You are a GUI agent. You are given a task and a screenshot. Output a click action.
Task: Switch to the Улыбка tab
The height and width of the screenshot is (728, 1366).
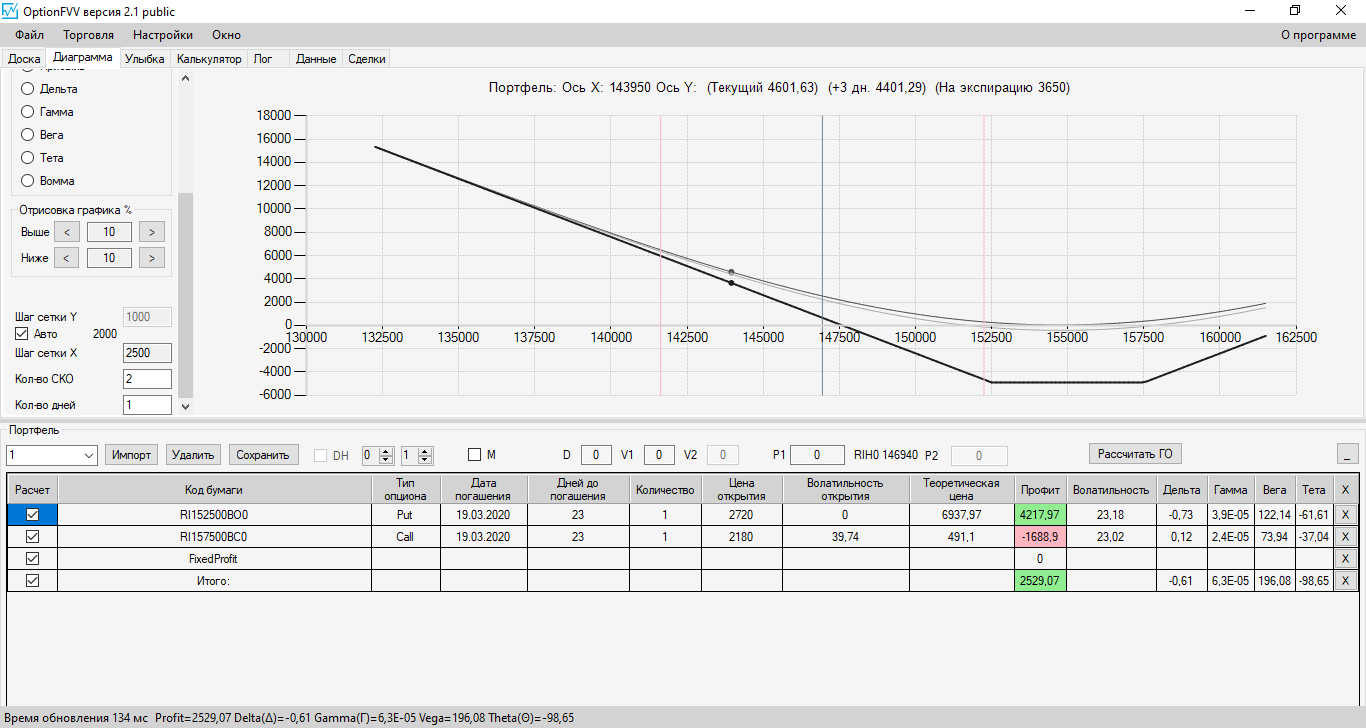point(145,59)
